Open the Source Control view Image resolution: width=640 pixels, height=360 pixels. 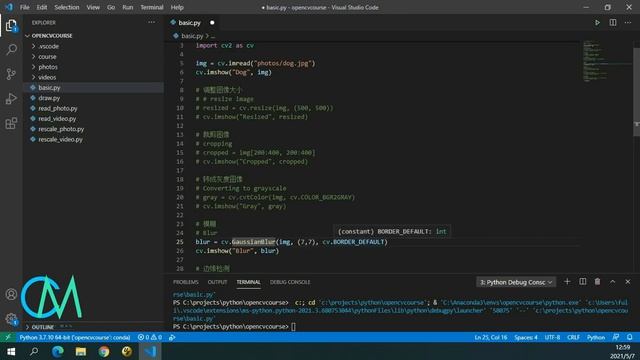11,74
